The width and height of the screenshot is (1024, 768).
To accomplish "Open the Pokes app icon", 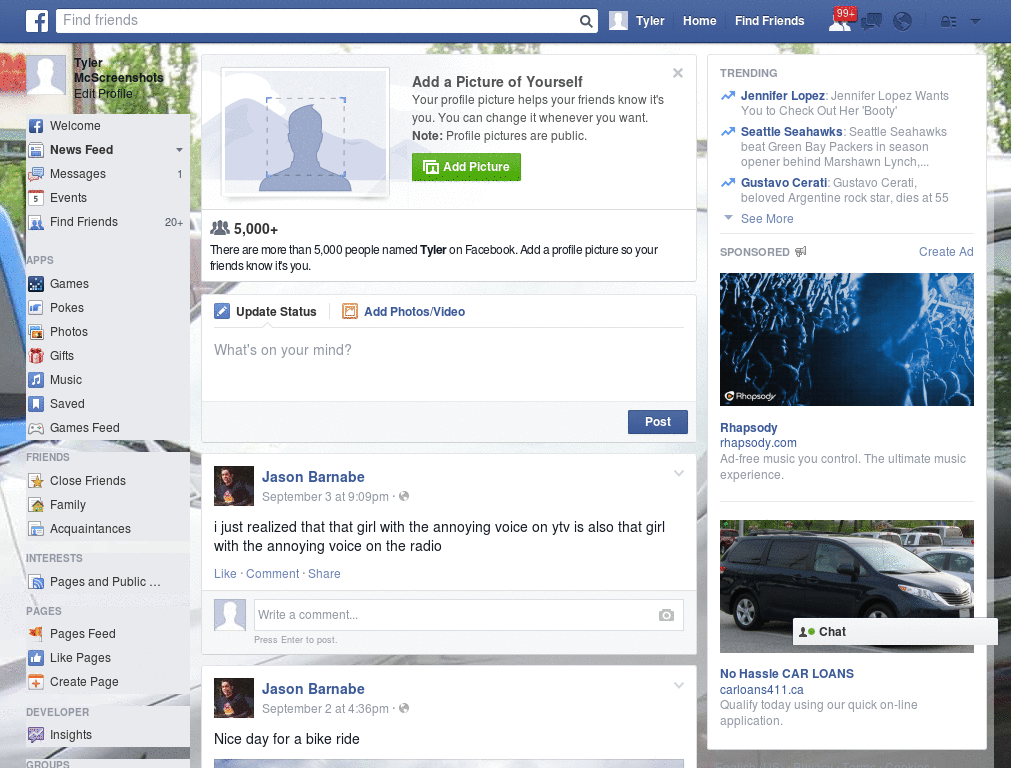I will pyautogui.click(x=36, y=308).
